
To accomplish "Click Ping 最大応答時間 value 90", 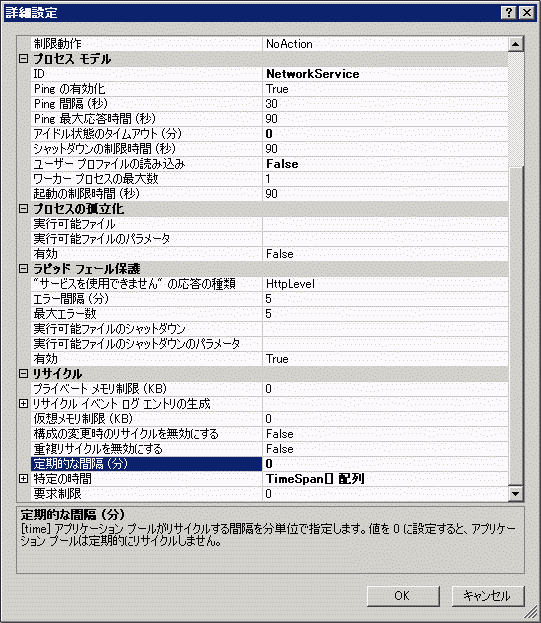I will point(385,119).
